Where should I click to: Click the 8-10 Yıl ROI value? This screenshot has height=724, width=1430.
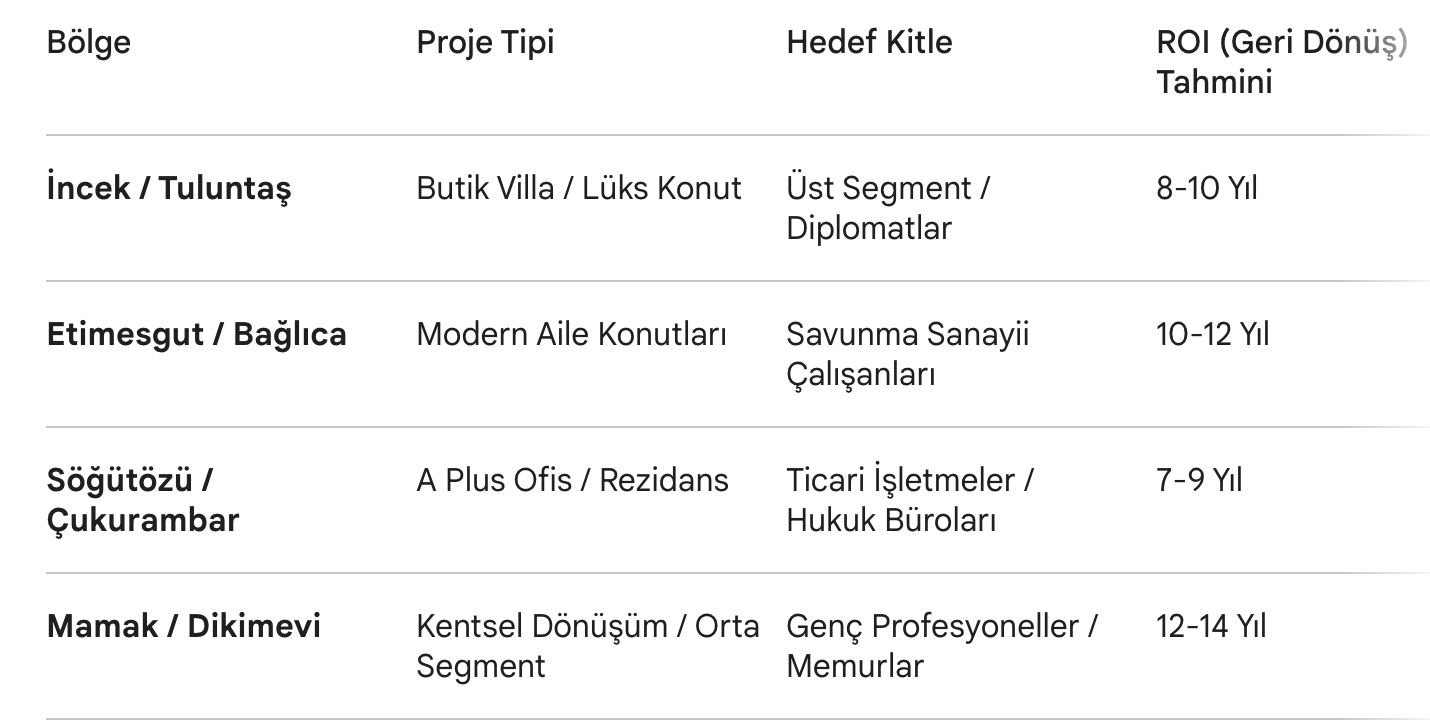coord(1207,188)
